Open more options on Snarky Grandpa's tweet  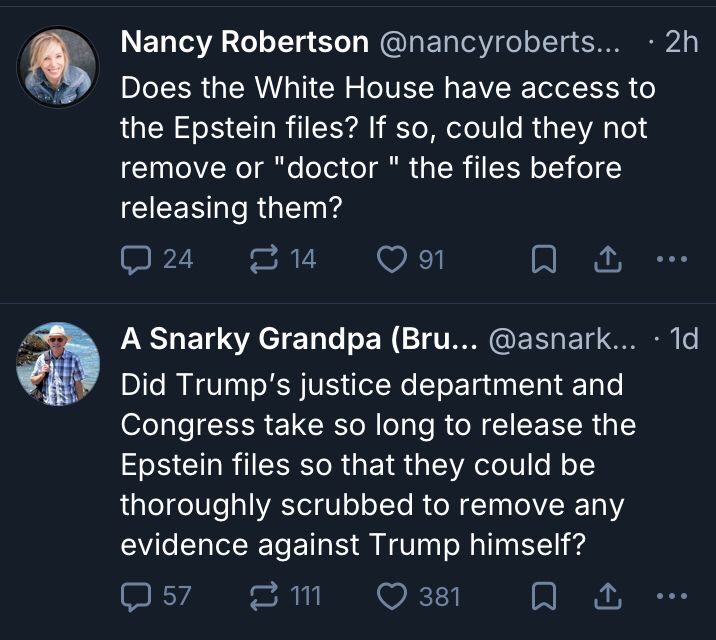click(x=671, y=597)
